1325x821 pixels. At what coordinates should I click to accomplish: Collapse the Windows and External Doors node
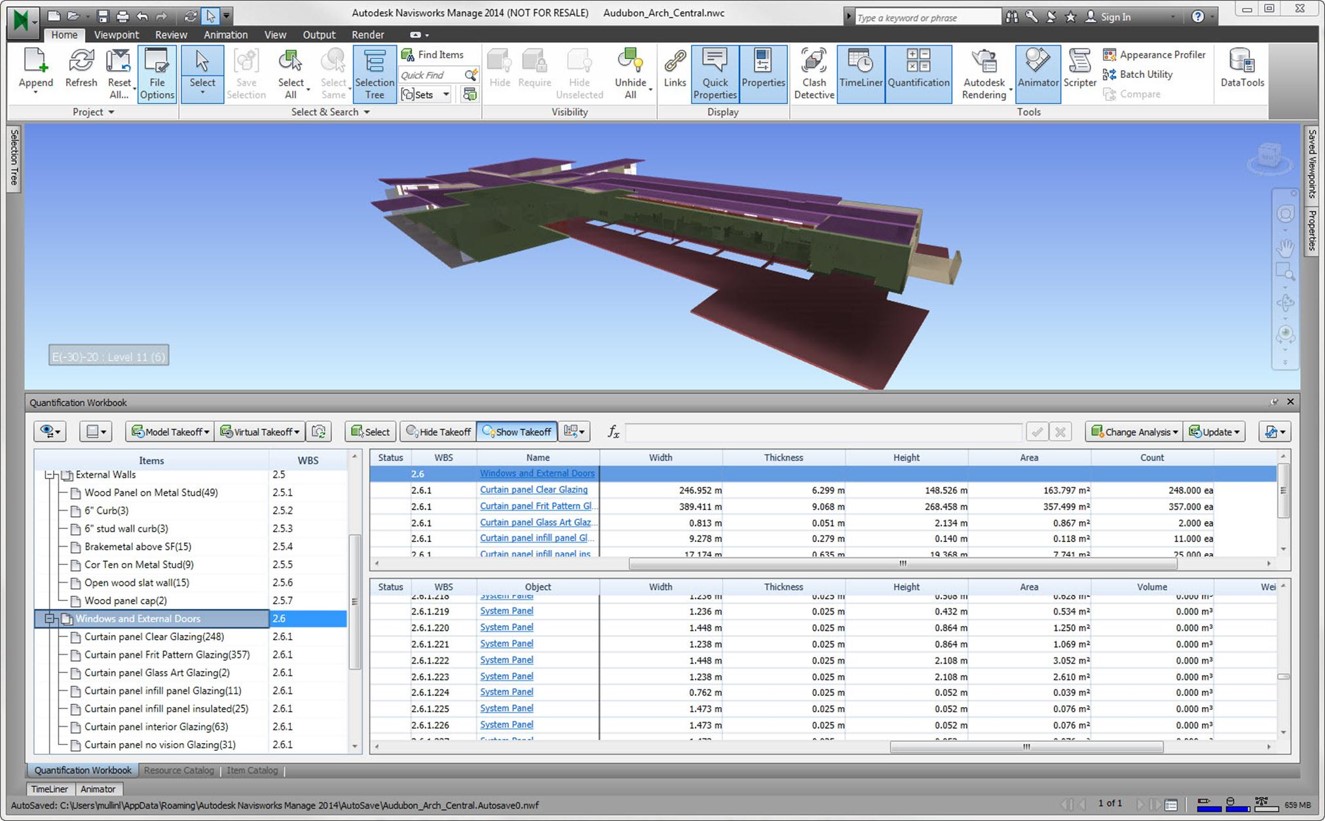pos(49,619)
